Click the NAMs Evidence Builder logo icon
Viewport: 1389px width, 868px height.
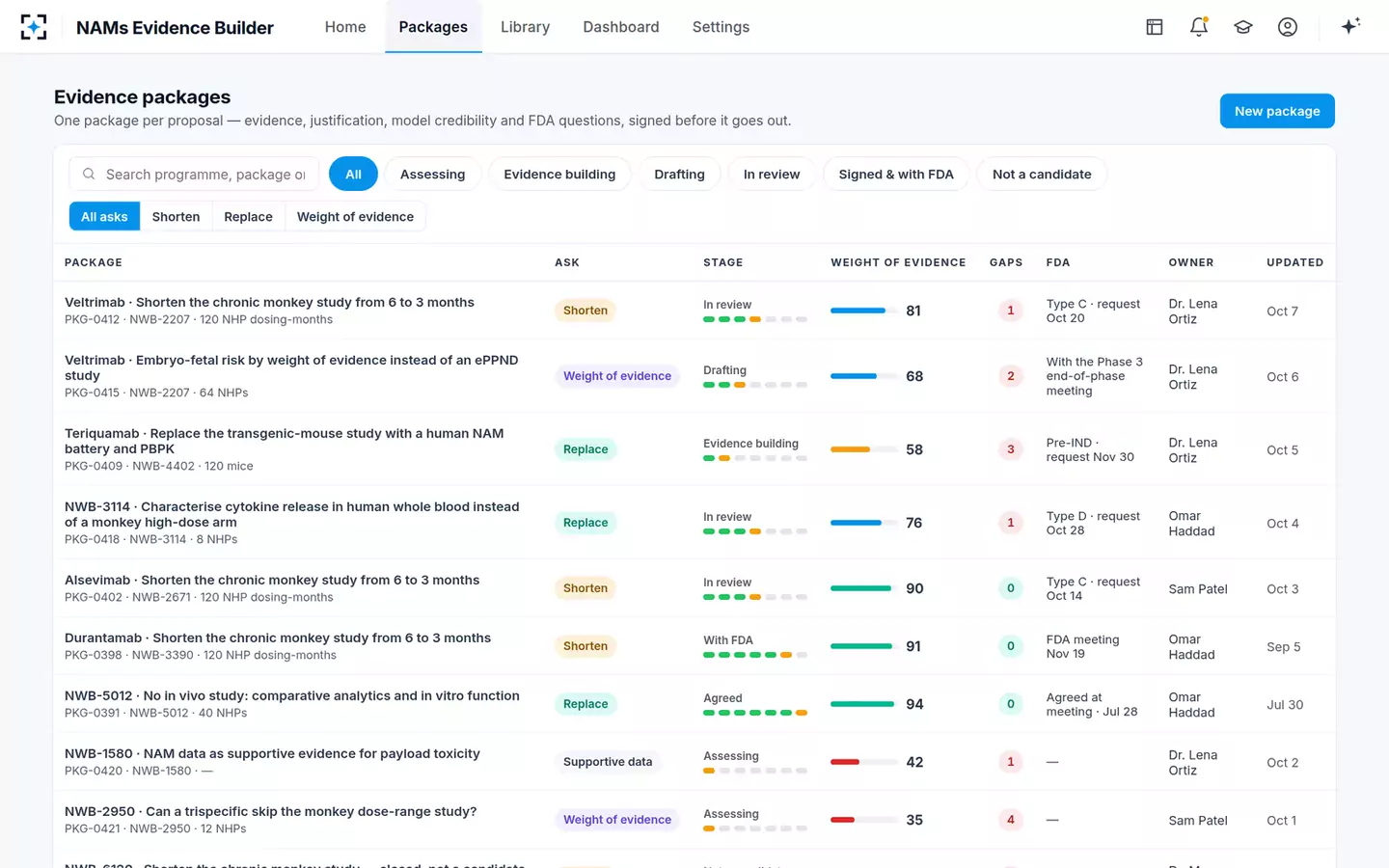click(34, 27)
